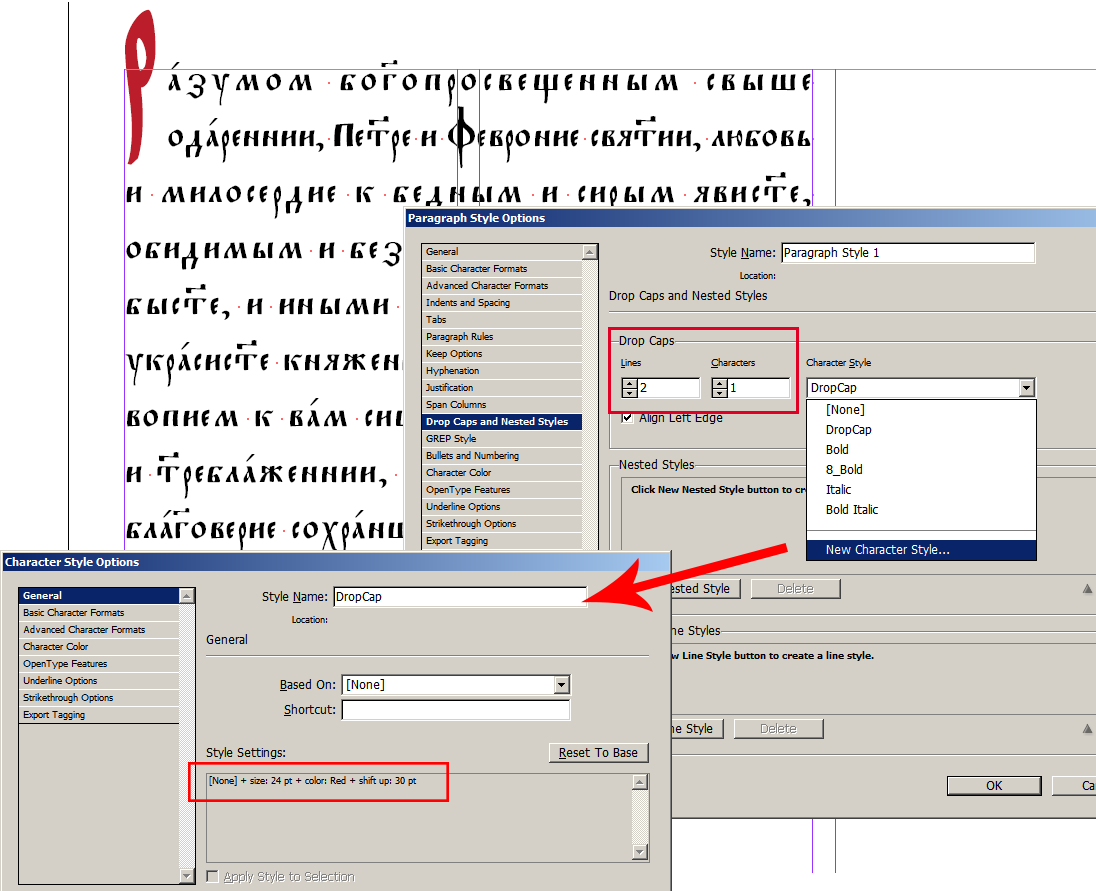Choose Bold in Character Style list
The width and height of the screenshot is (1096, 891).
coord(837,449)
